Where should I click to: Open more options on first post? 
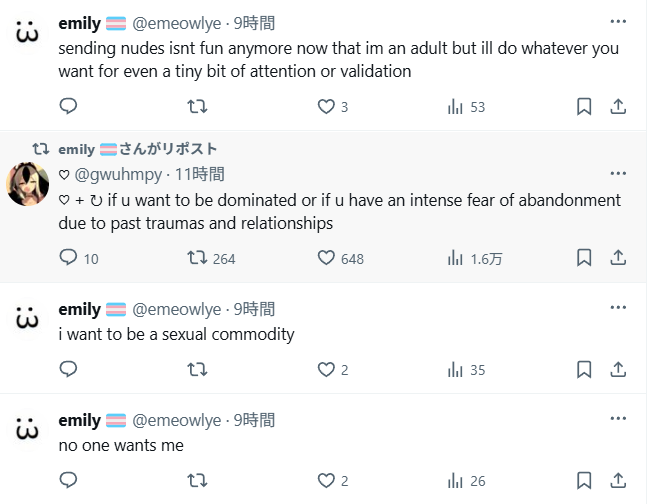pyautogui.click(x=618, y=22)
